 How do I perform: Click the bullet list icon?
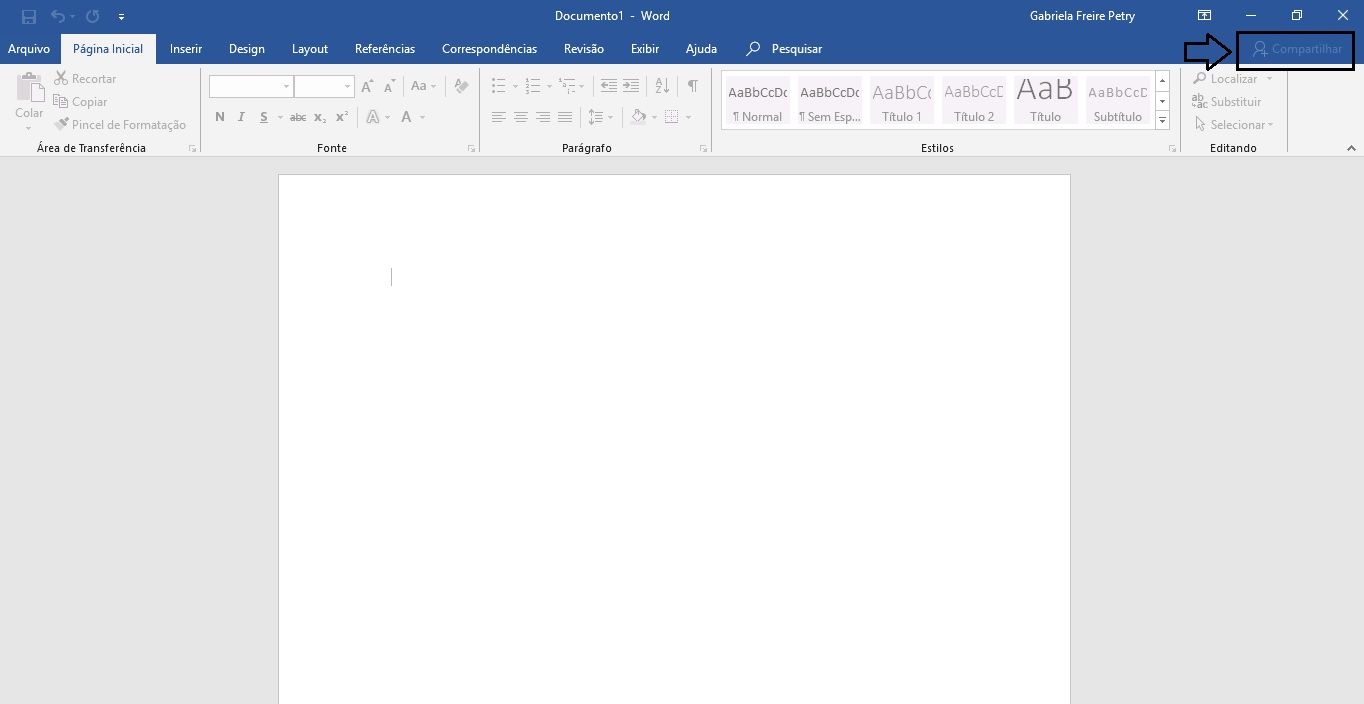pos(499,86)
